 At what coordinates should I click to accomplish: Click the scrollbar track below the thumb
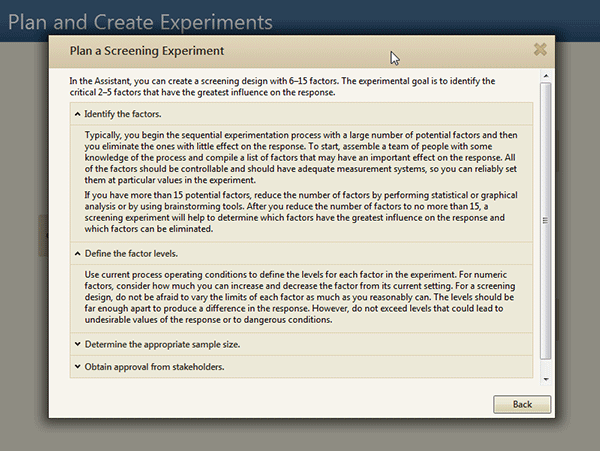546,366
